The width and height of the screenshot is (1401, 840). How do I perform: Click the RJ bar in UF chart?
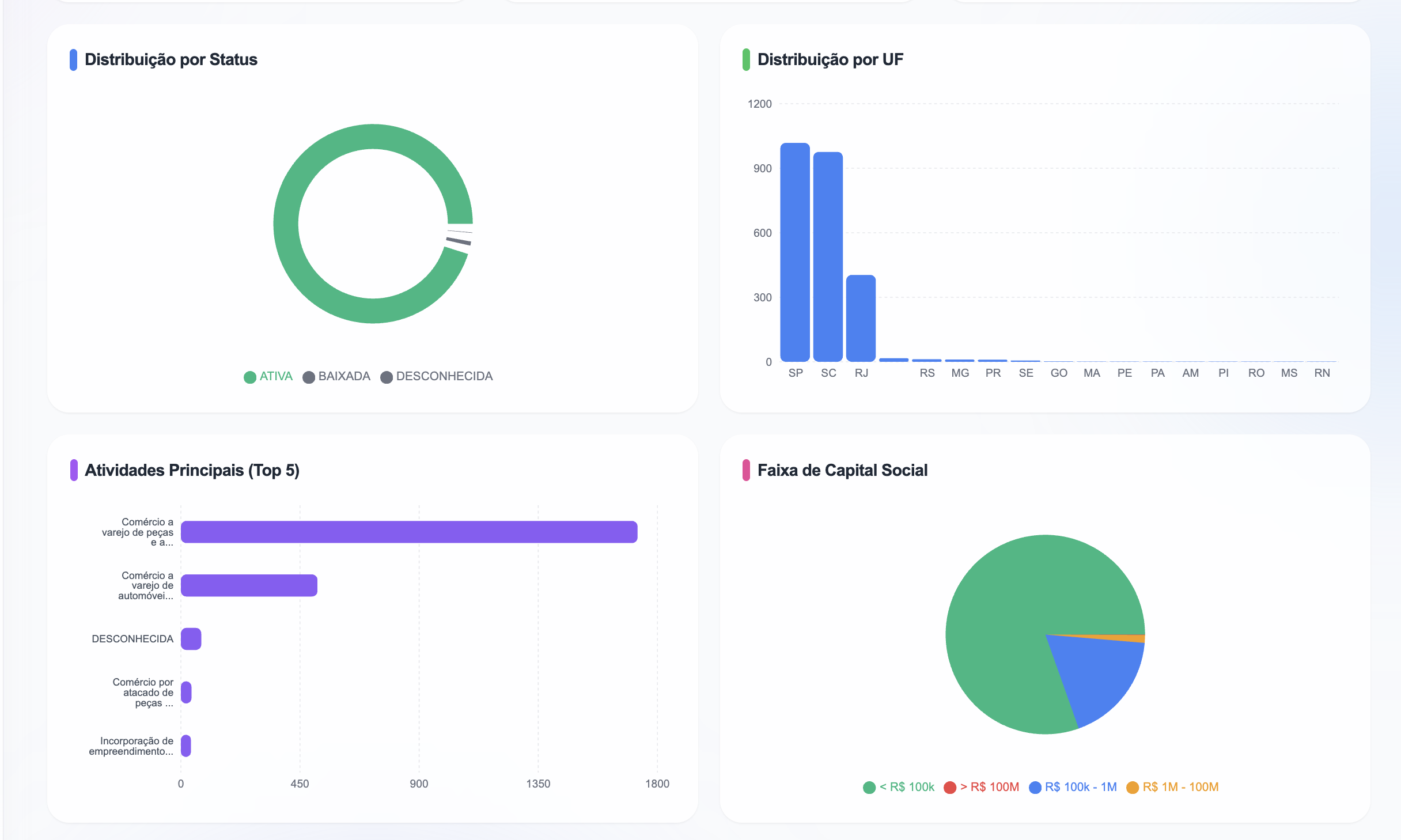pyautogui.click(x=861, y=319)
